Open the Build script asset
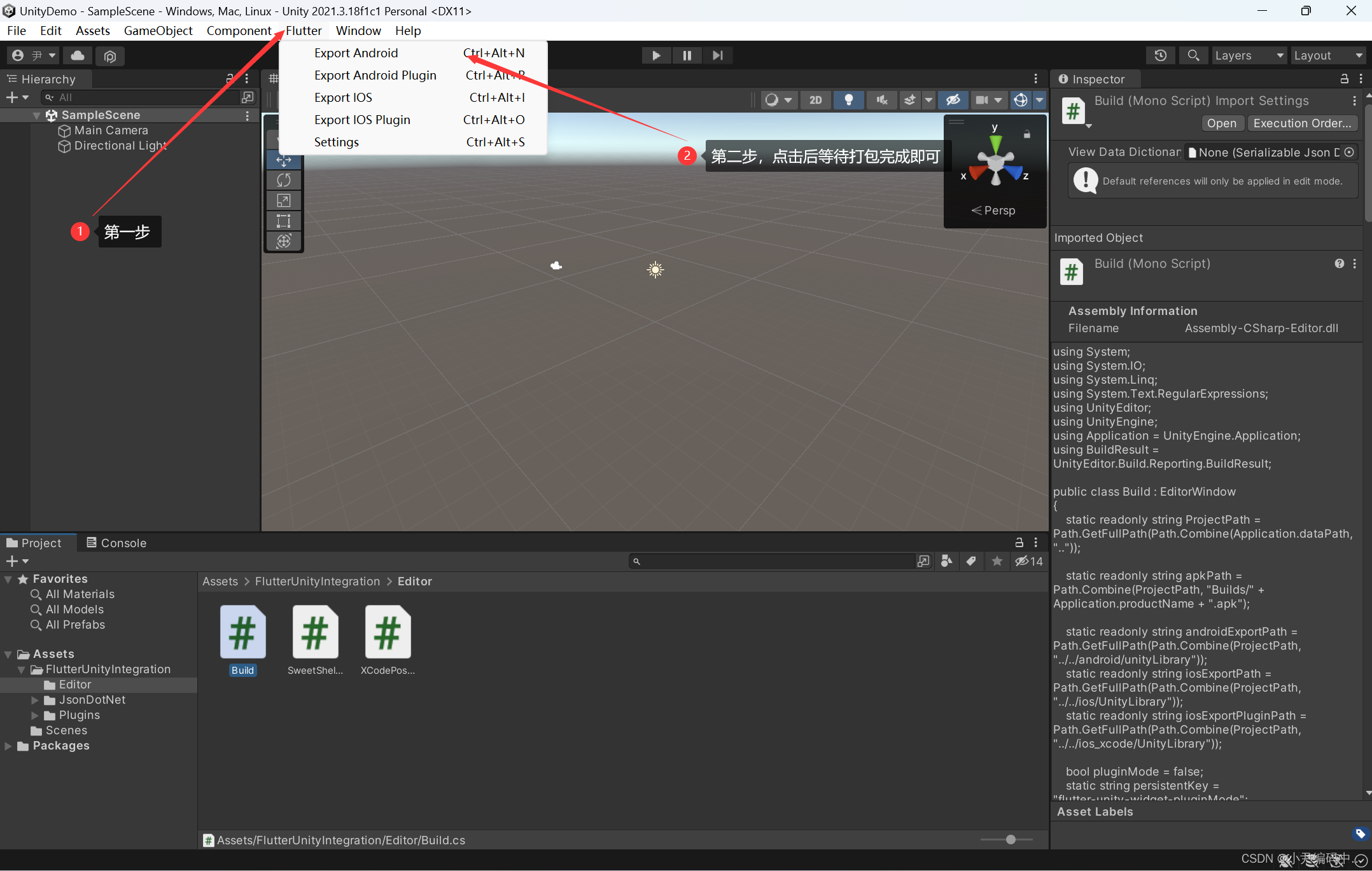 click(x=242, y=641)
